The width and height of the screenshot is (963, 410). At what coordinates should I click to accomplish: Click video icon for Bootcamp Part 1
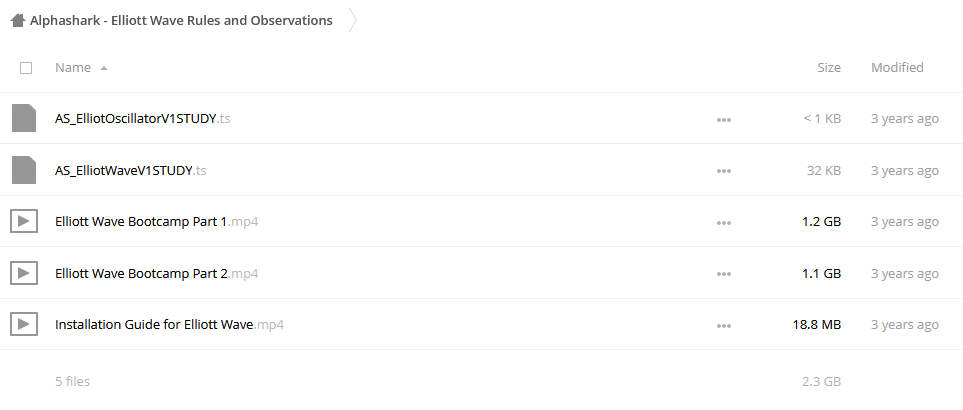tap(24, 222)
